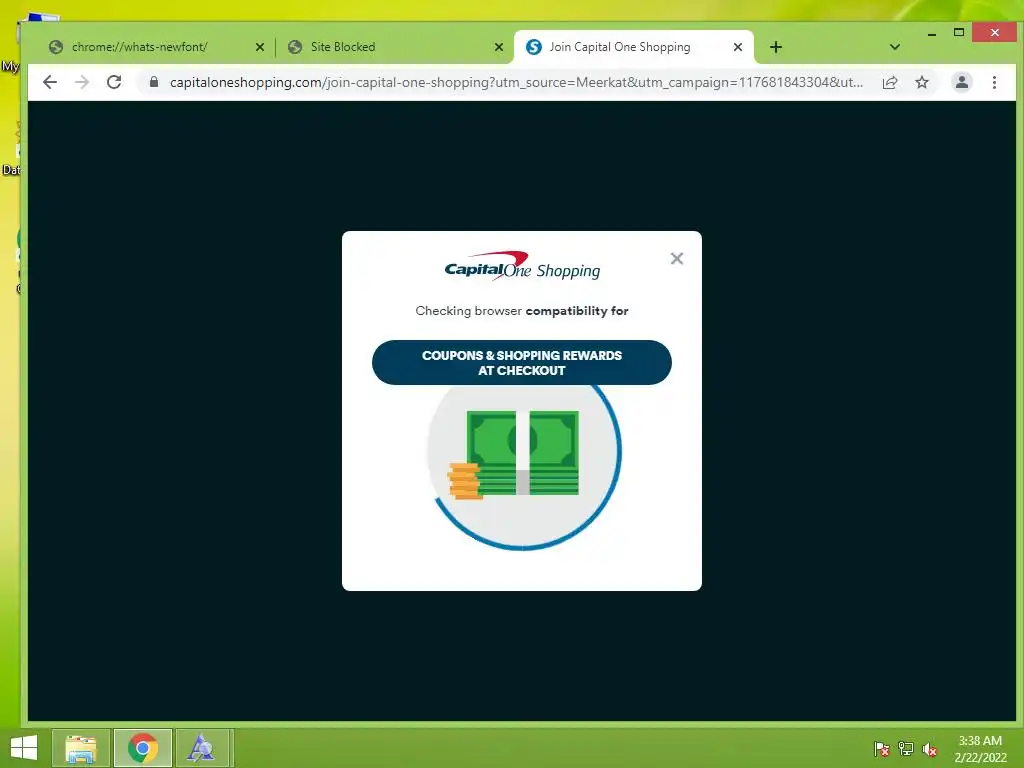Maximize the Chrome window

pyautogui.click(x=959, y=33)
